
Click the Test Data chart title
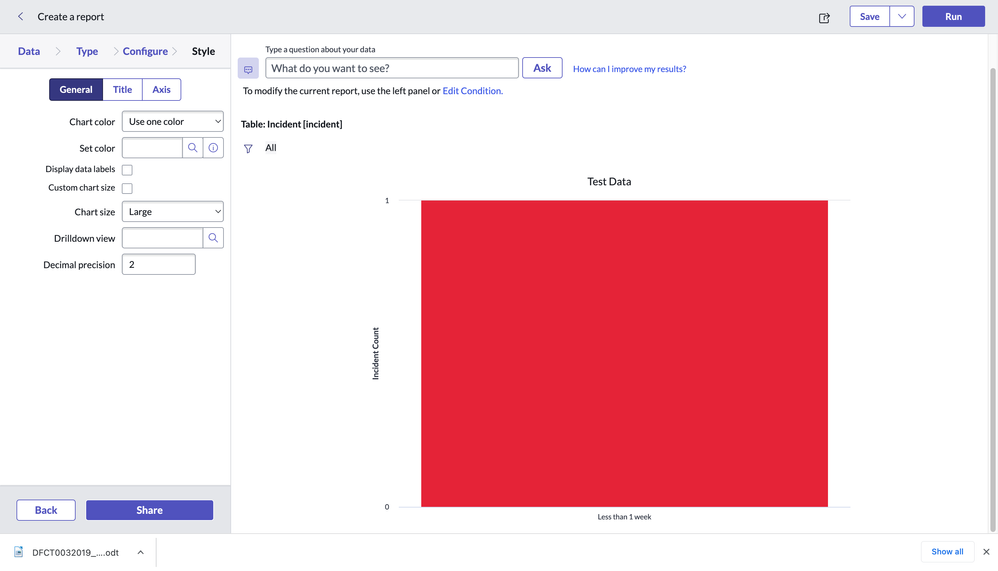click(609, 181)
